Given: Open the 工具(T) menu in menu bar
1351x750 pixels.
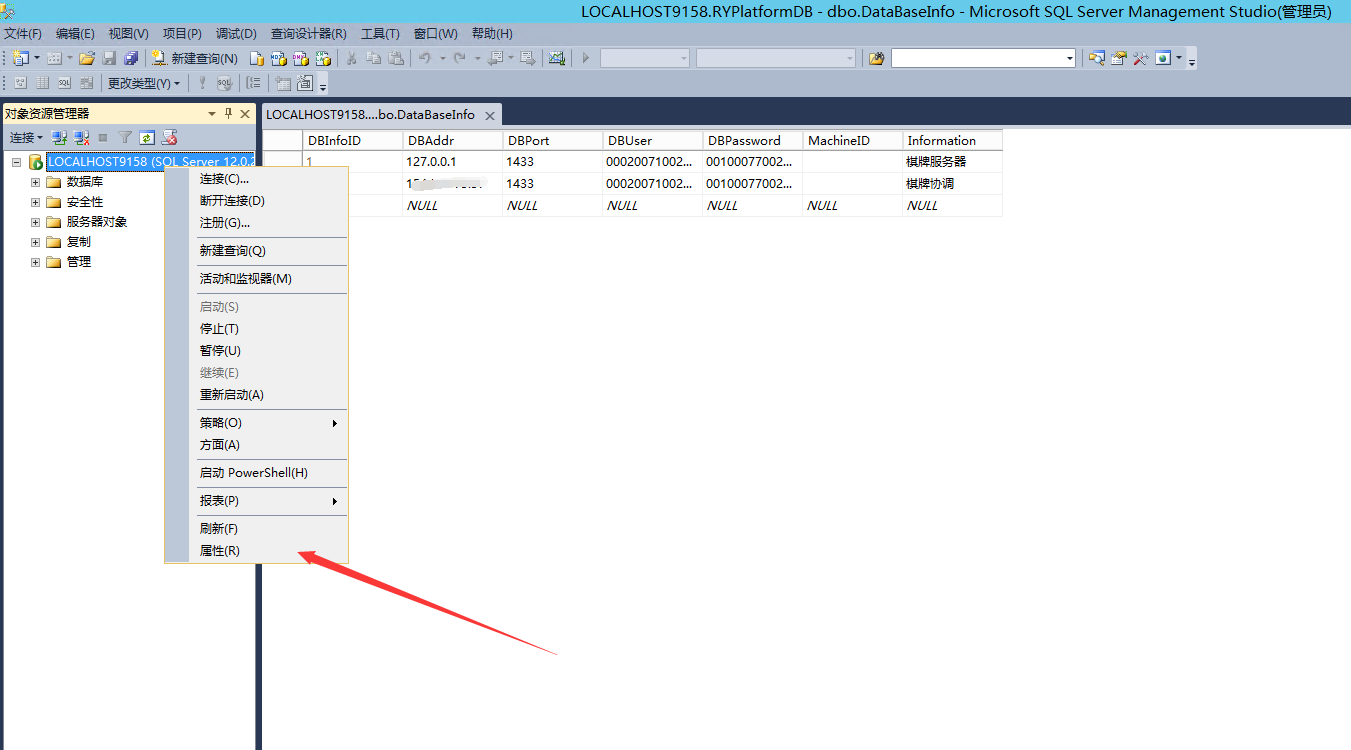Looking at the screenshot, I should point(380,33).
